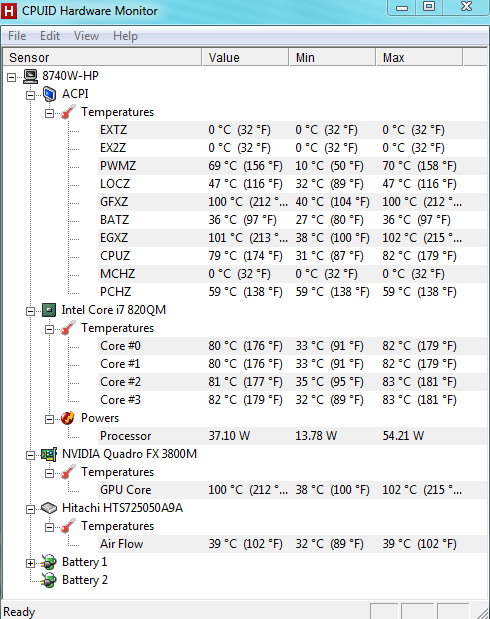Click the thermometer icon under Intel Core i7

click(68, 328)
